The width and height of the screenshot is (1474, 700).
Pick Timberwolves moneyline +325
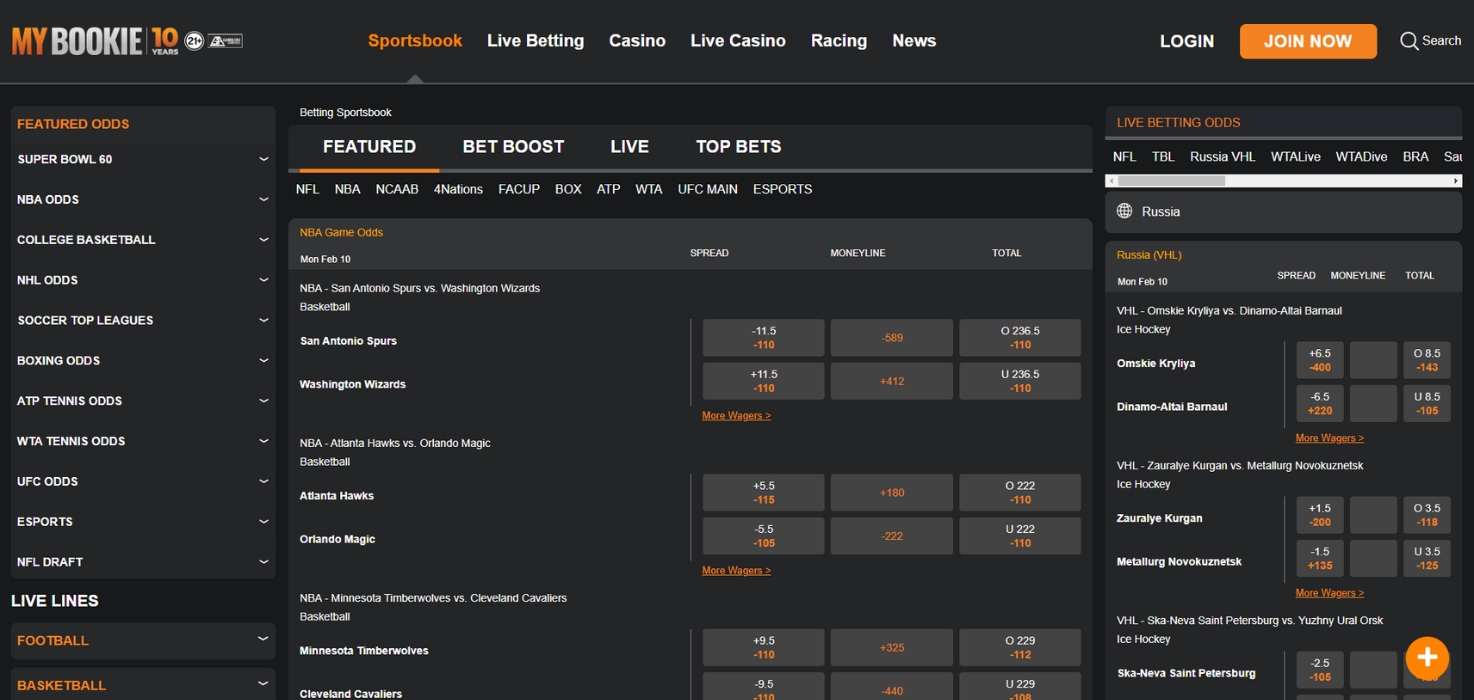pyautogui.click(x=892, y=647)
